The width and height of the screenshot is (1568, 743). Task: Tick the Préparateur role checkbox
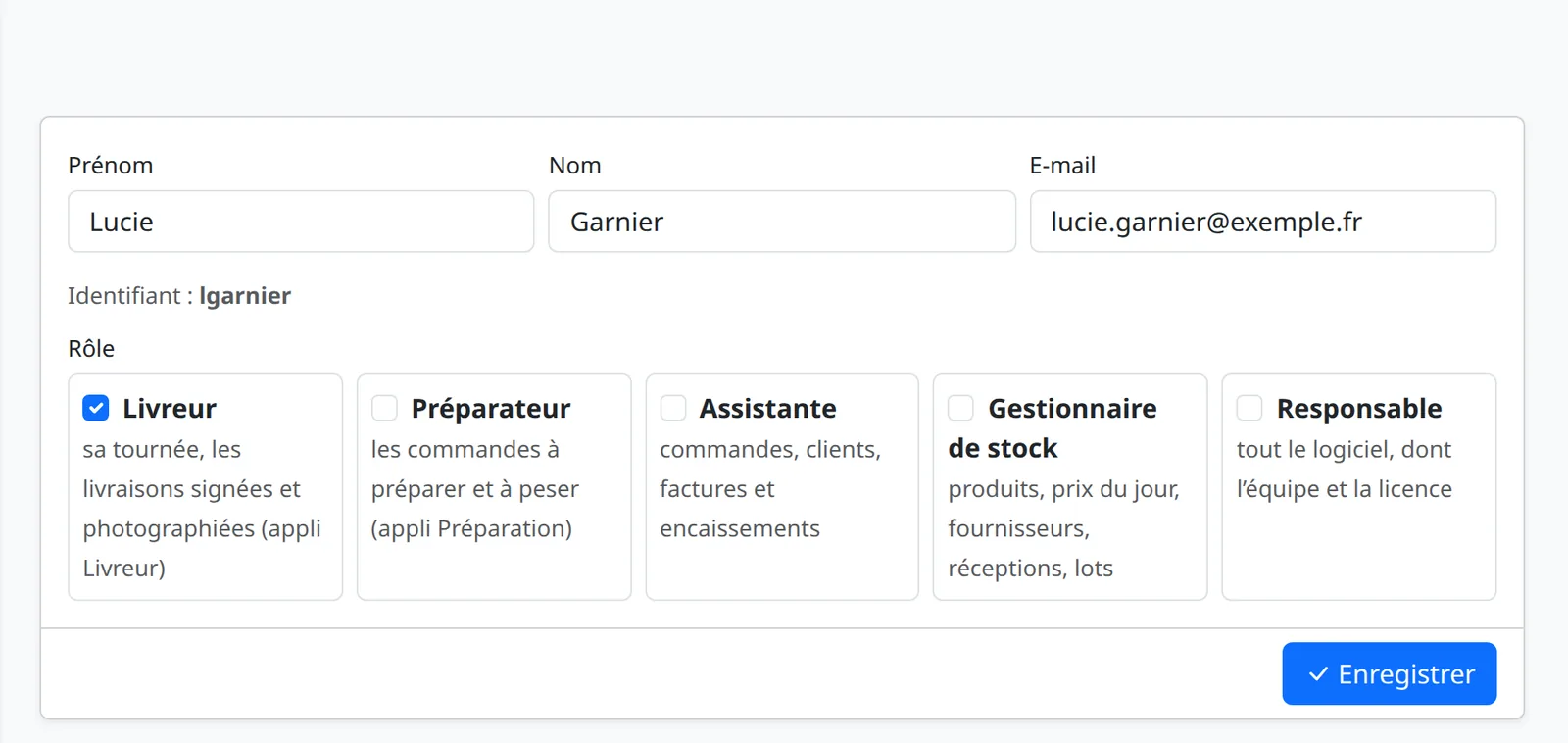pyautogui.click(x=384, y=408)
